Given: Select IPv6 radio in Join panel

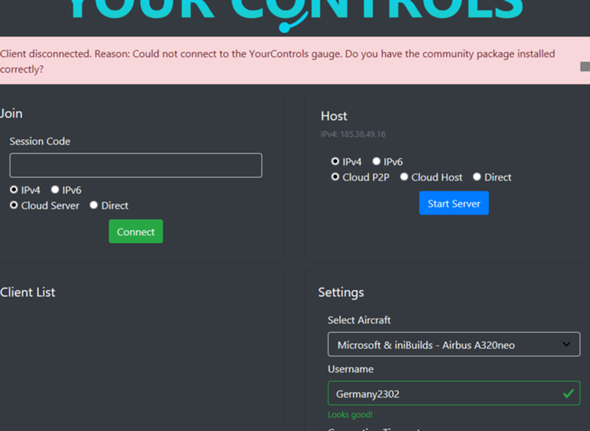Looking at the screenshot, I should (x=55, y=190).
